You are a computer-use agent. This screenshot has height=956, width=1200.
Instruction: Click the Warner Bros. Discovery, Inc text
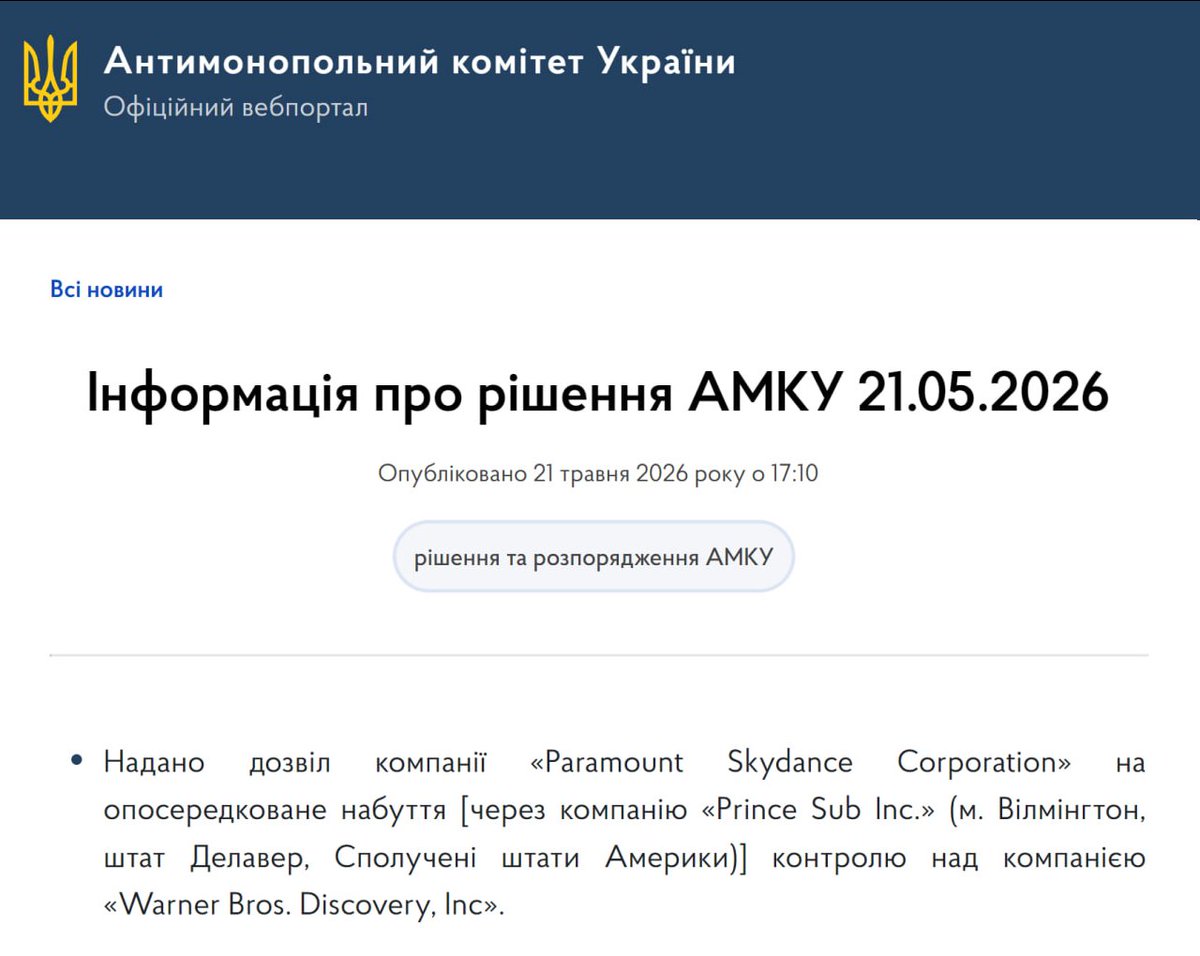tap(301, 906)
